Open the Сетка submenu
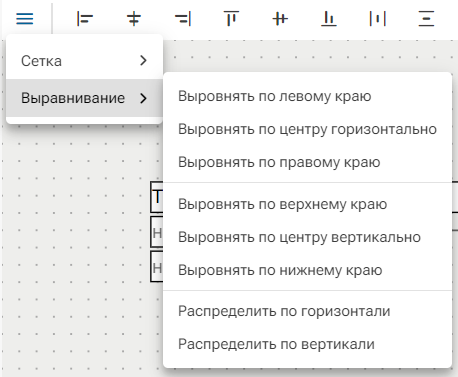The image size is (458, 377). 84,61
